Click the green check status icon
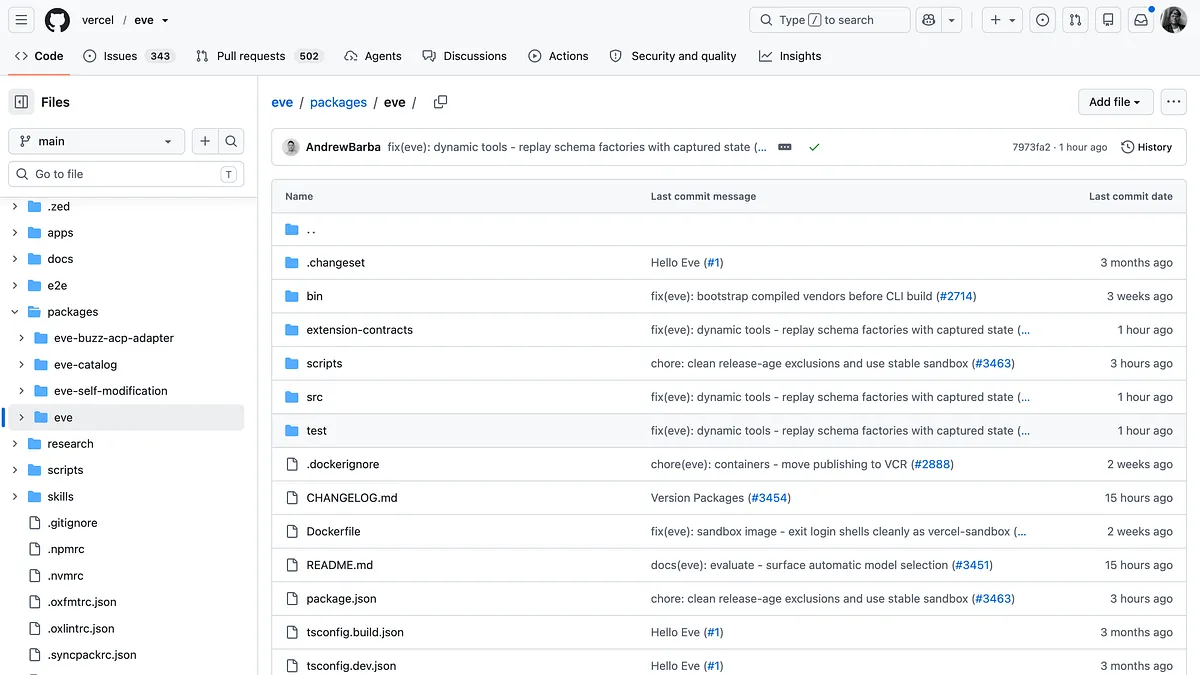The image size is (1200, 675). pos(814,147)
